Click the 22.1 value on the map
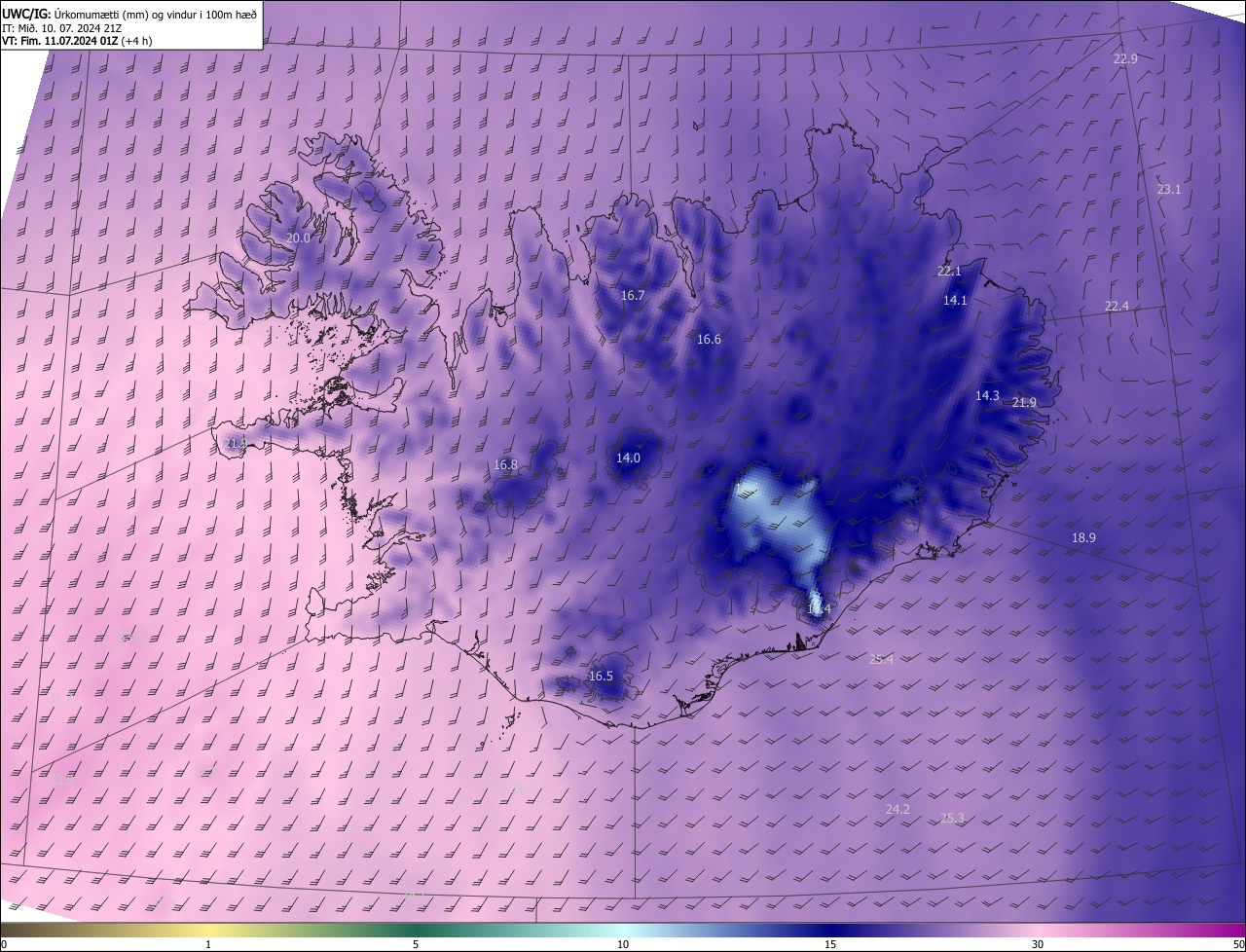The image size is (1246, 952). pyautogui.click(x=949, y=272)
